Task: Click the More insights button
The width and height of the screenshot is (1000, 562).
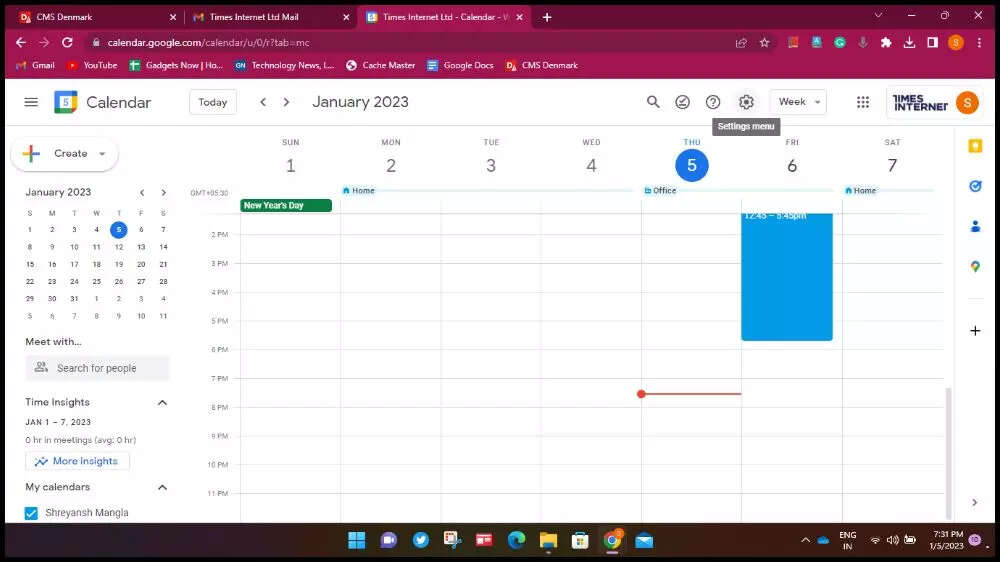Action: [77, 461]
